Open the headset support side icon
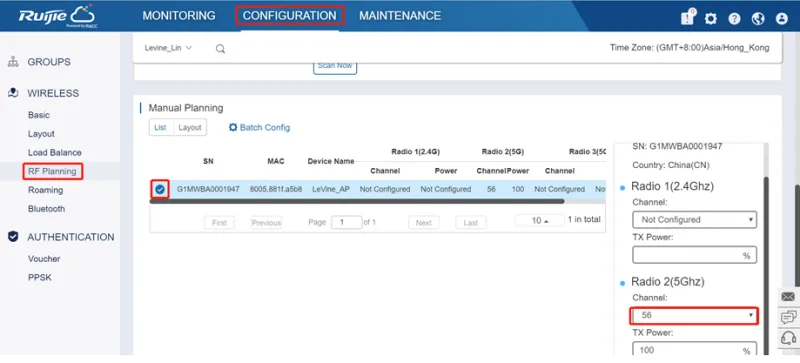This screenshot has width=800, height=363. (x=788, y=337)
